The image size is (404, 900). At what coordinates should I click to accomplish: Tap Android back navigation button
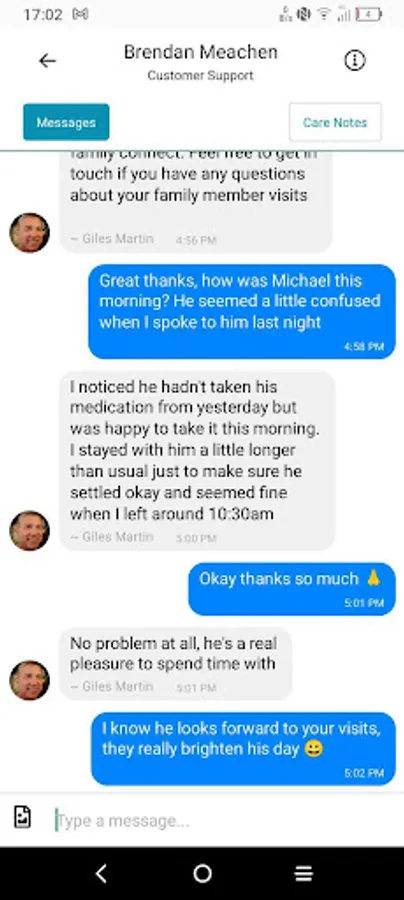(101, 873)
